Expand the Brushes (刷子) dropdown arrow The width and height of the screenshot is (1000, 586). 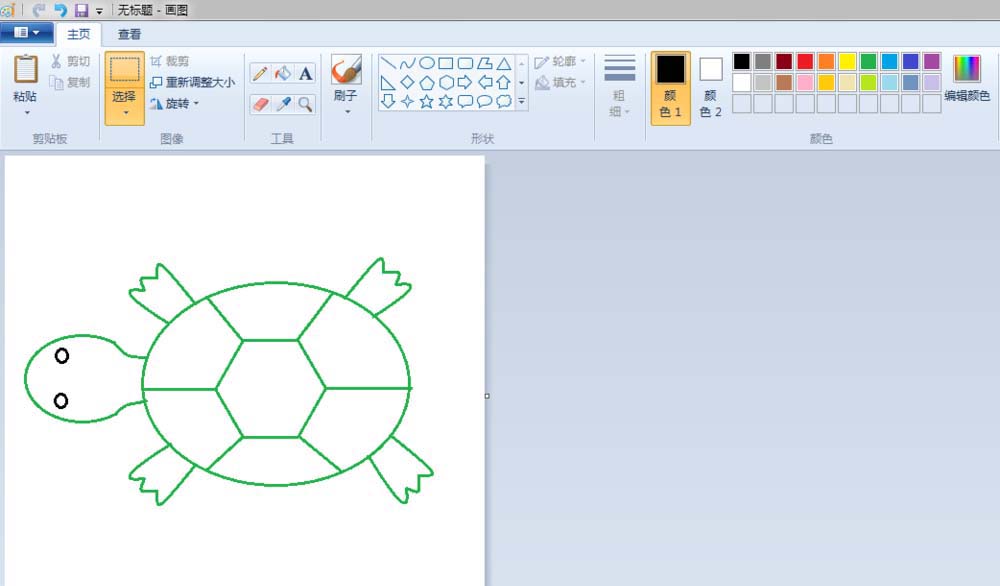[347, 112]
